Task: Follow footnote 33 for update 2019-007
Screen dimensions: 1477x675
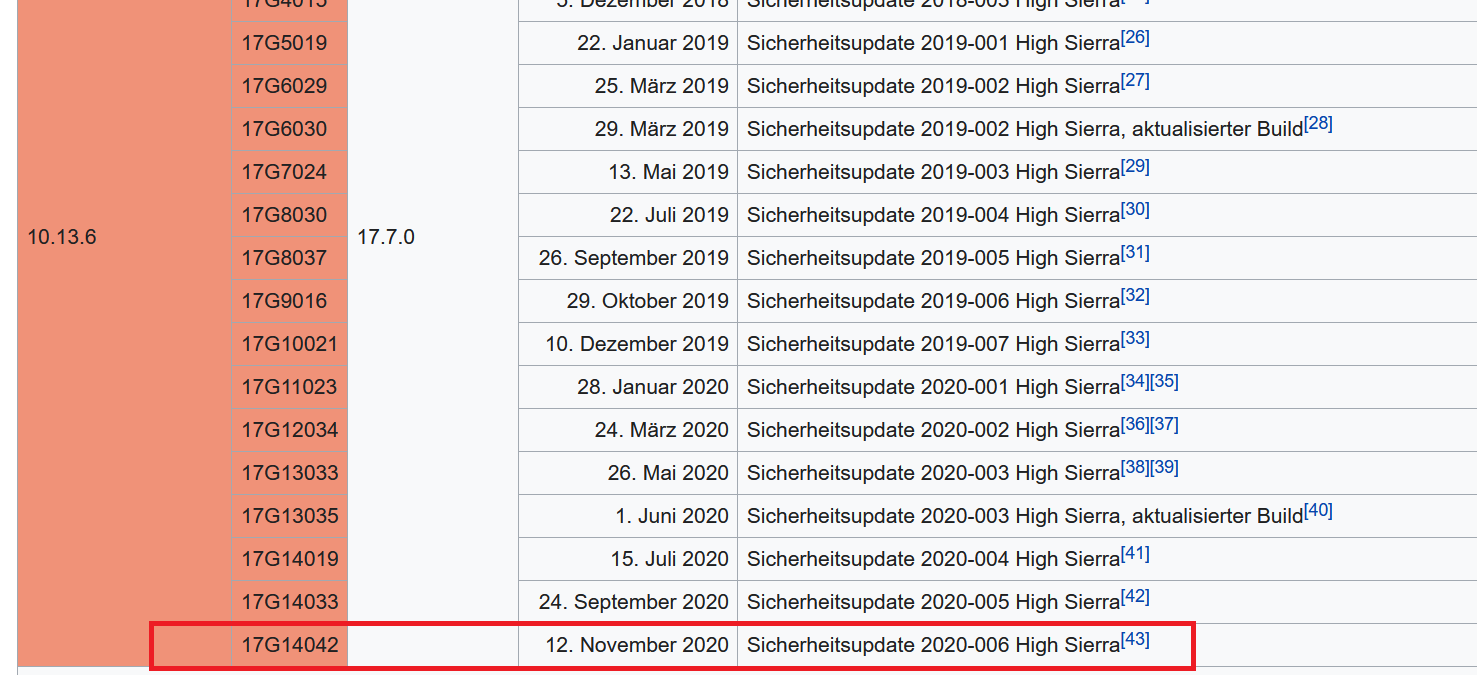Action: click(x=1135, y=339)
